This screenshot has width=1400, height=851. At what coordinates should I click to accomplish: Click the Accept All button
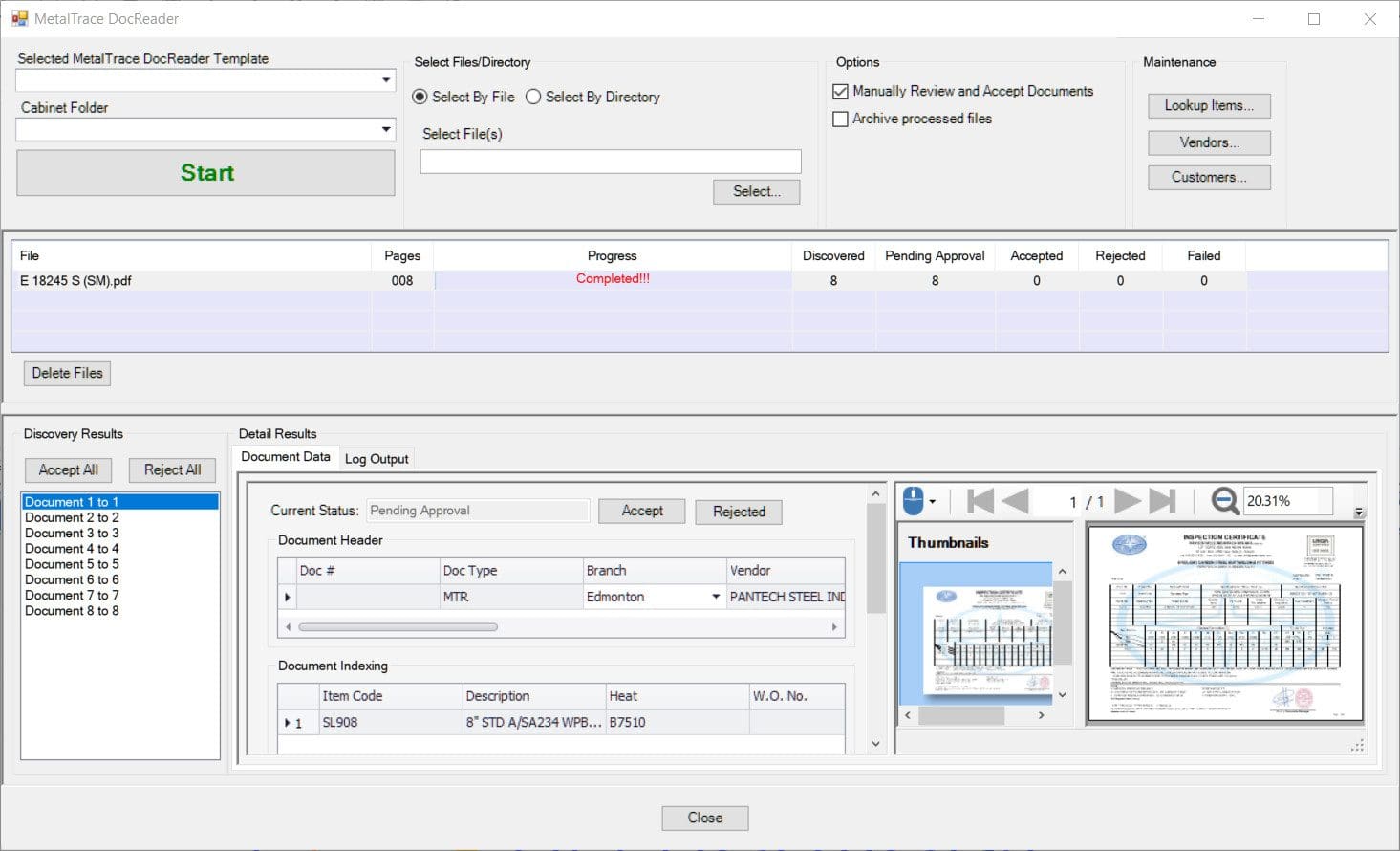pyautogui.click(x=68, y=470)
